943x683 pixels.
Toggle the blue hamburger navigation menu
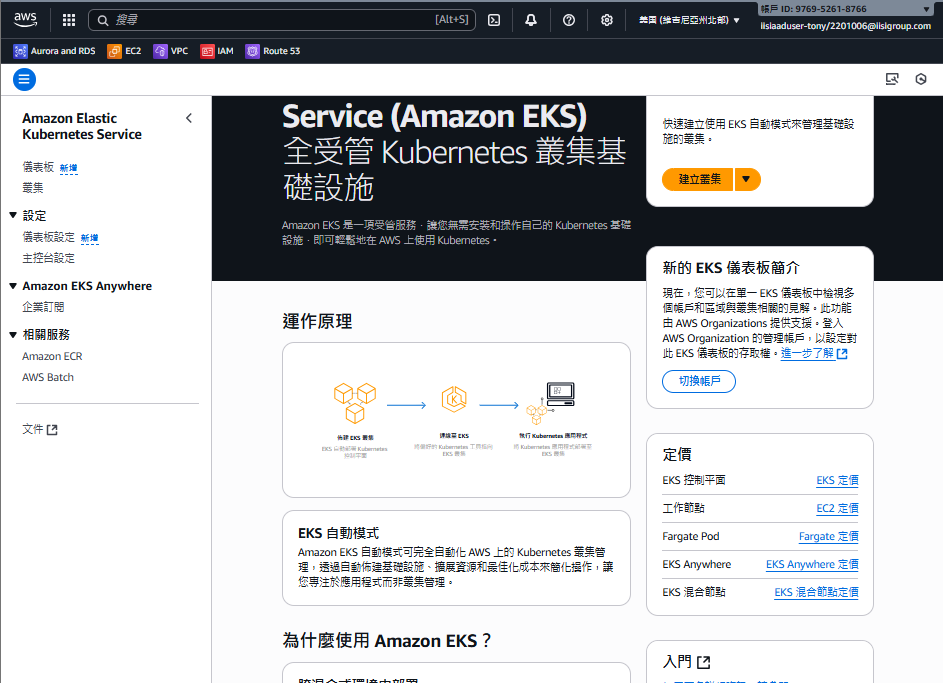[x=25, y=79]
